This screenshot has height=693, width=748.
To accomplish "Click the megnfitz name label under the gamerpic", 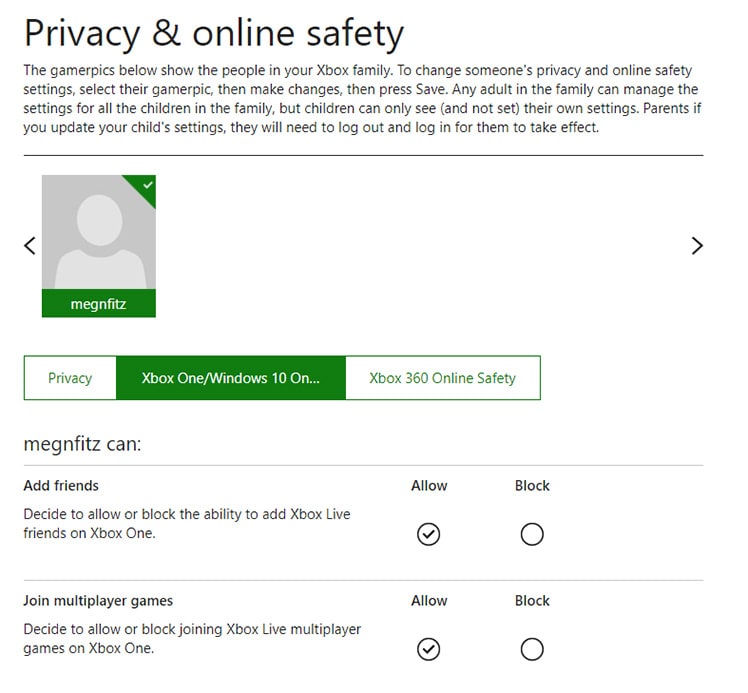I will pos(98,304).
